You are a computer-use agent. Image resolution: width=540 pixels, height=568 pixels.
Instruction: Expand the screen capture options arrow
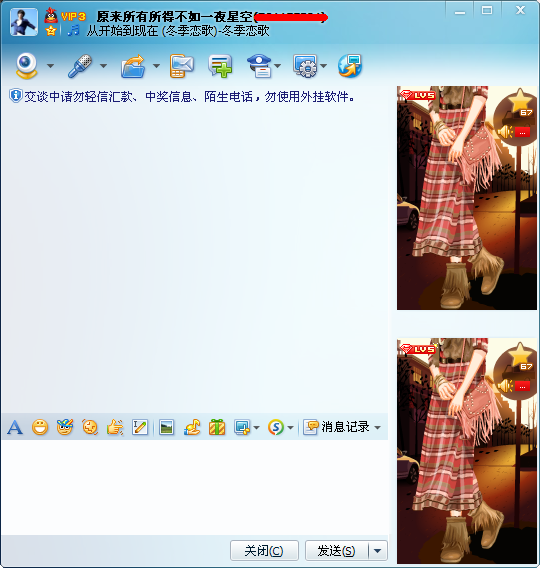pyautogui.click(x=256, y=428)
